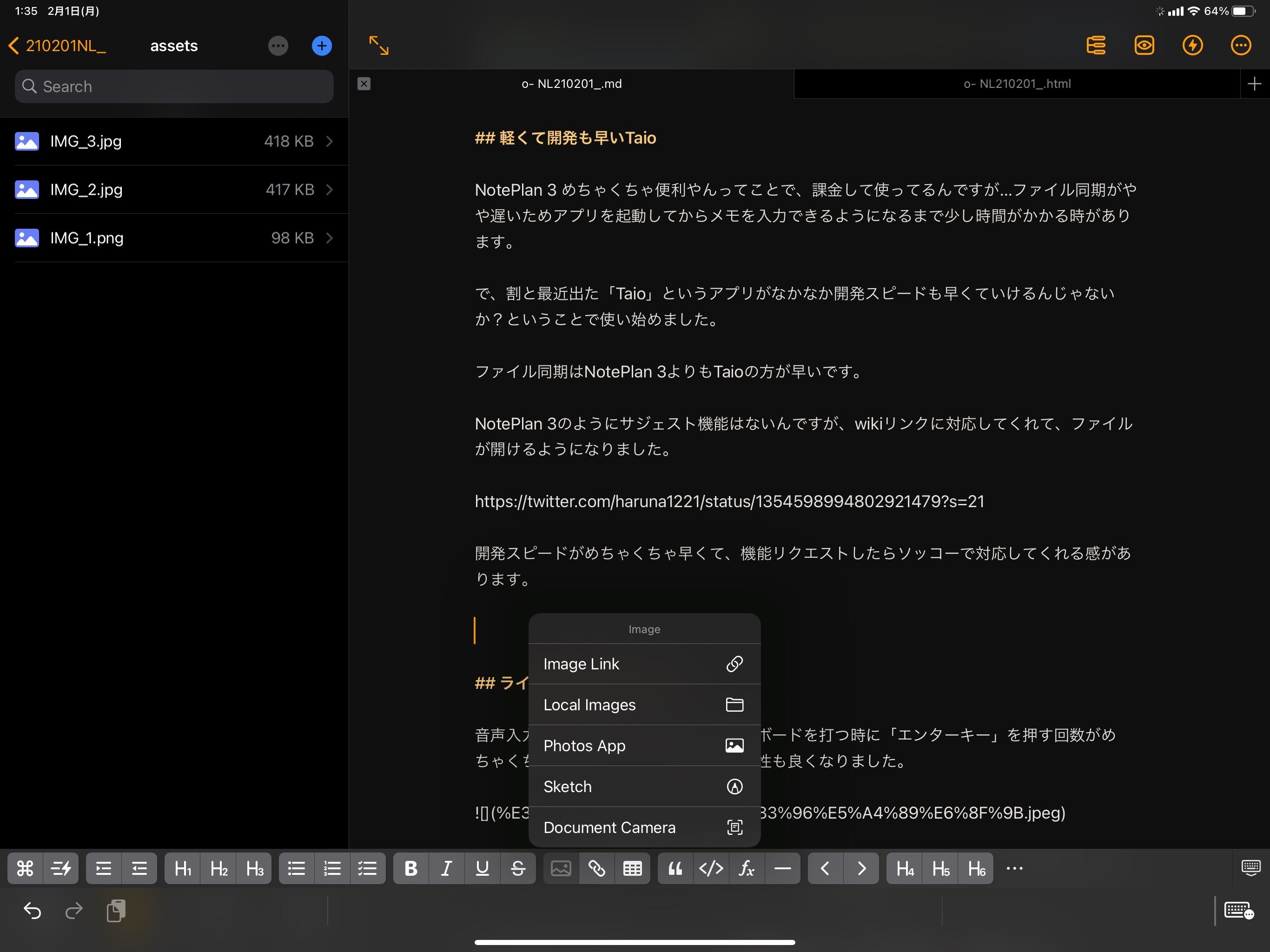This screenshot has height=952, width=1270.
Task: Insert a task checklist
Action: click(367, 868)
